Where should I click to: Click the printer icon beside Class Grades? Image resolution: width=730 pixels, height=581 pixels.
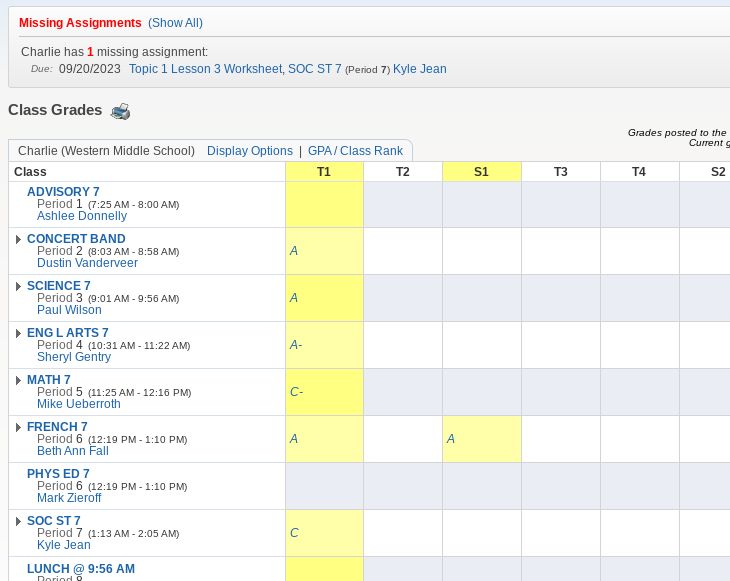click(x=120, y=111)
